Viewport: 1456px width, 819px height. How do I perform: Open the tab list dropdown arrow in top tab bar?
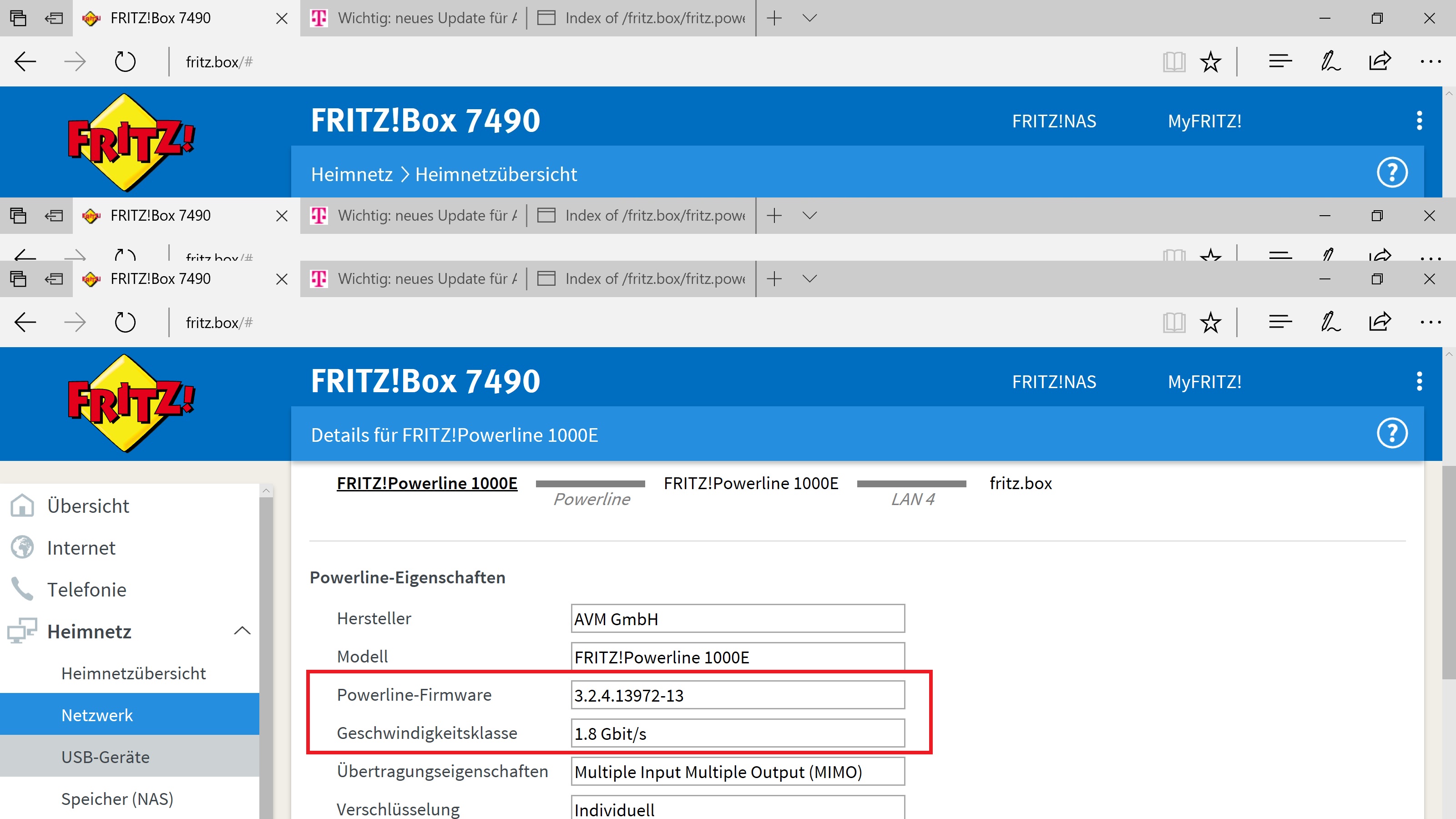click(x=809, y=18)
